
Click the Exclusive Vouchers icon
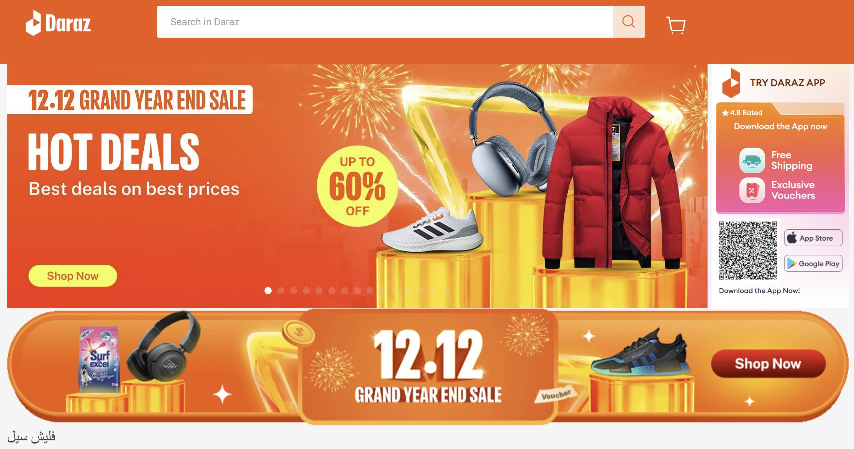tap(752, 191)
